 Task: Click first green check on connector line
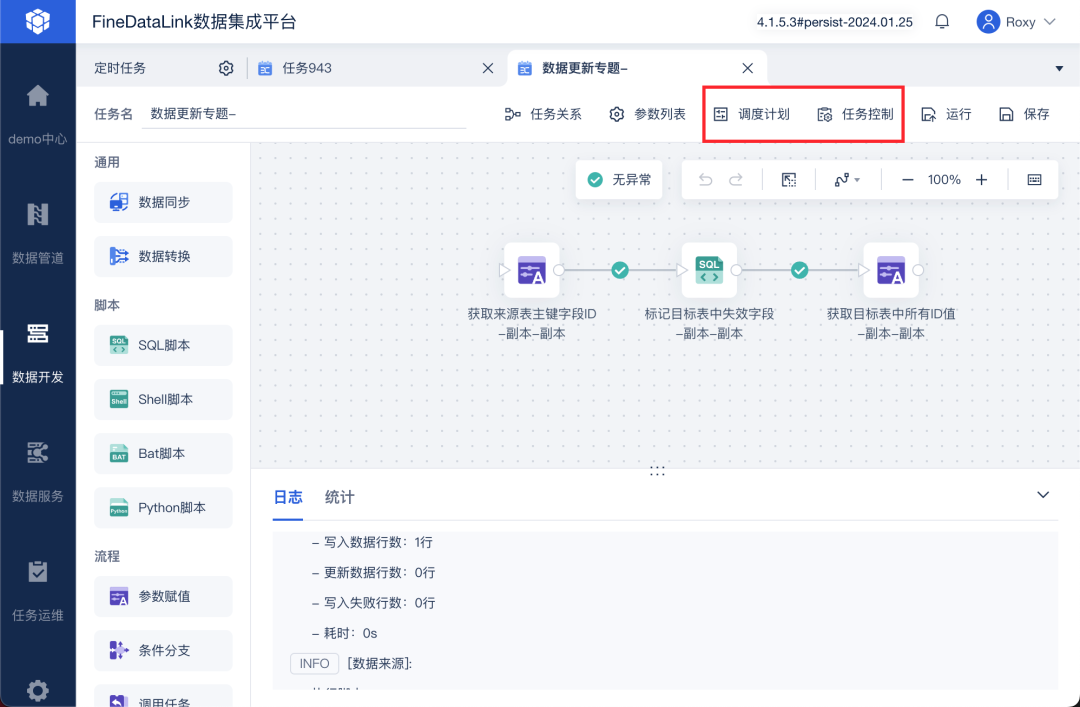coord(620,270)
